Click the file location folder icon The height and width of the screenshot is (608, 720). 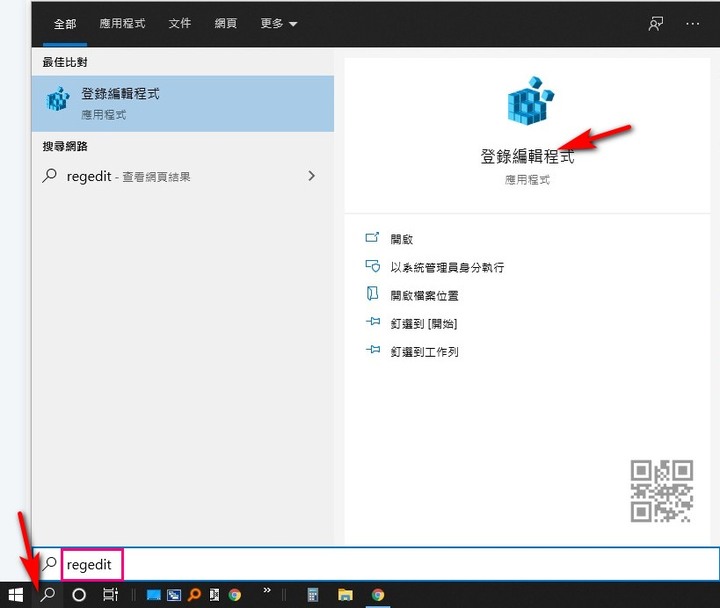point(372,293)
